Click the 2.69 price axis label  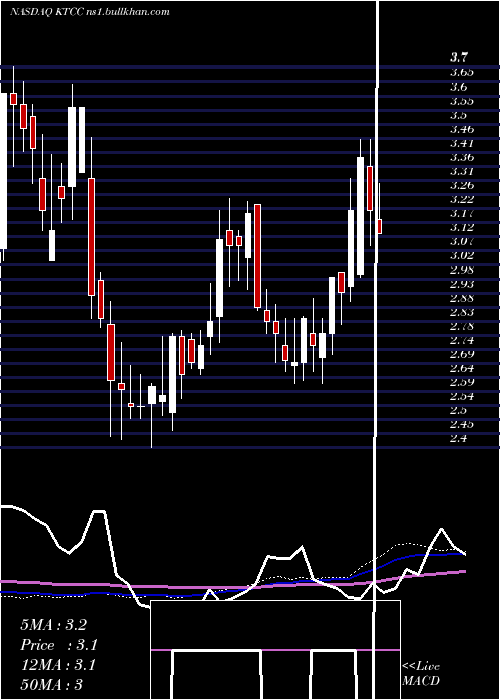462,354
